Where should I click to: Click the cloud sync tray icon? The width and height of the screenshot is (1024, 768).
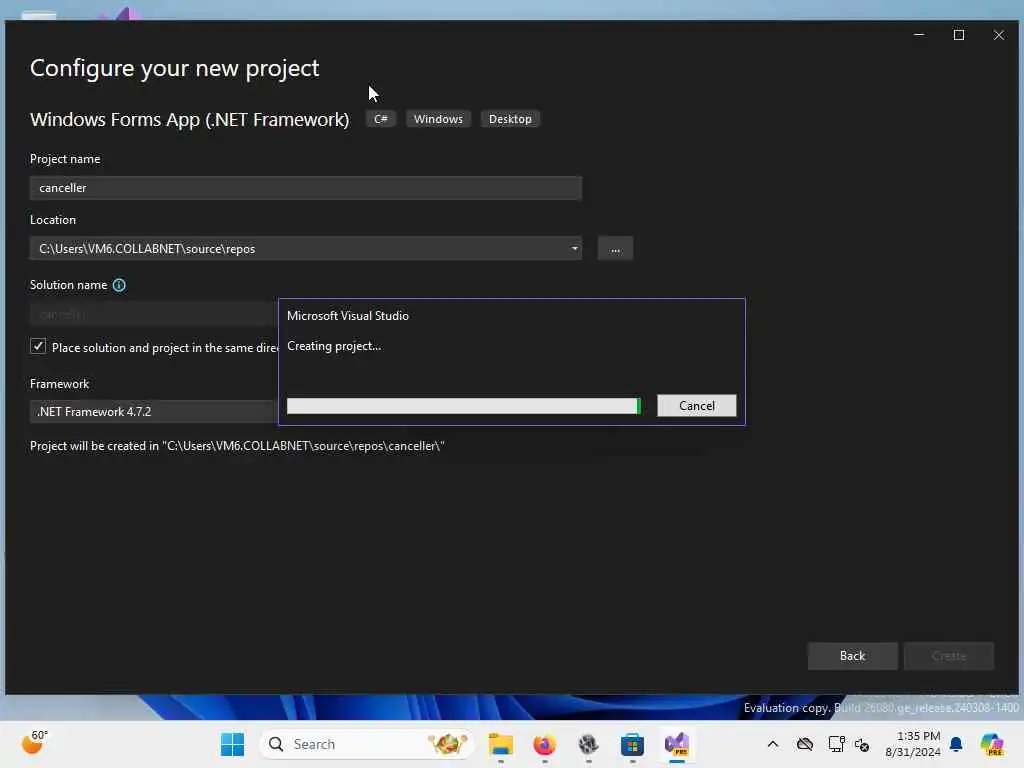point(805,744)
